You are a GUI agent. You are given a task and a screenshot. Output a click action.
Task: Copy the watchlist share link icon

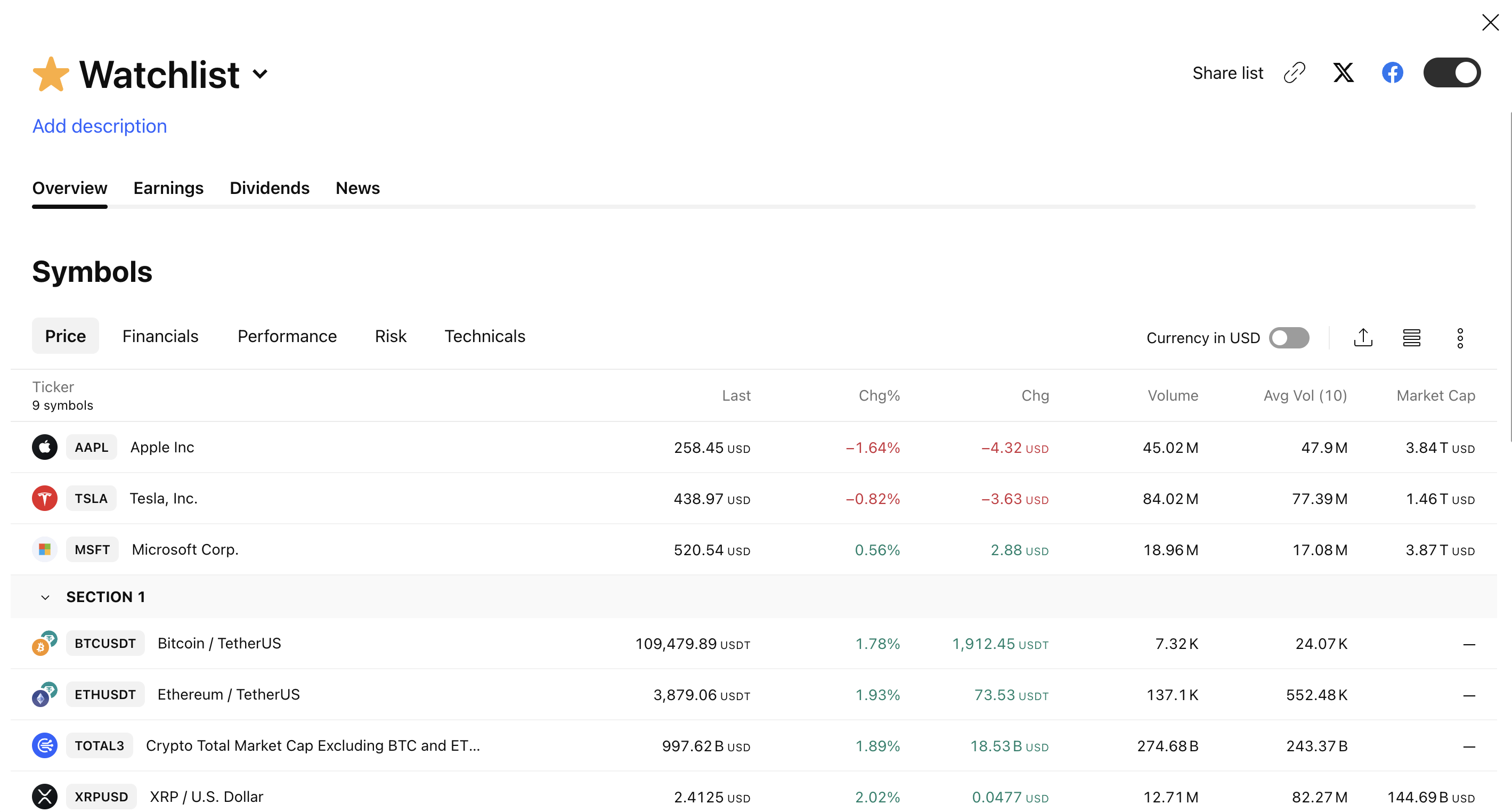pos(1294,73)
